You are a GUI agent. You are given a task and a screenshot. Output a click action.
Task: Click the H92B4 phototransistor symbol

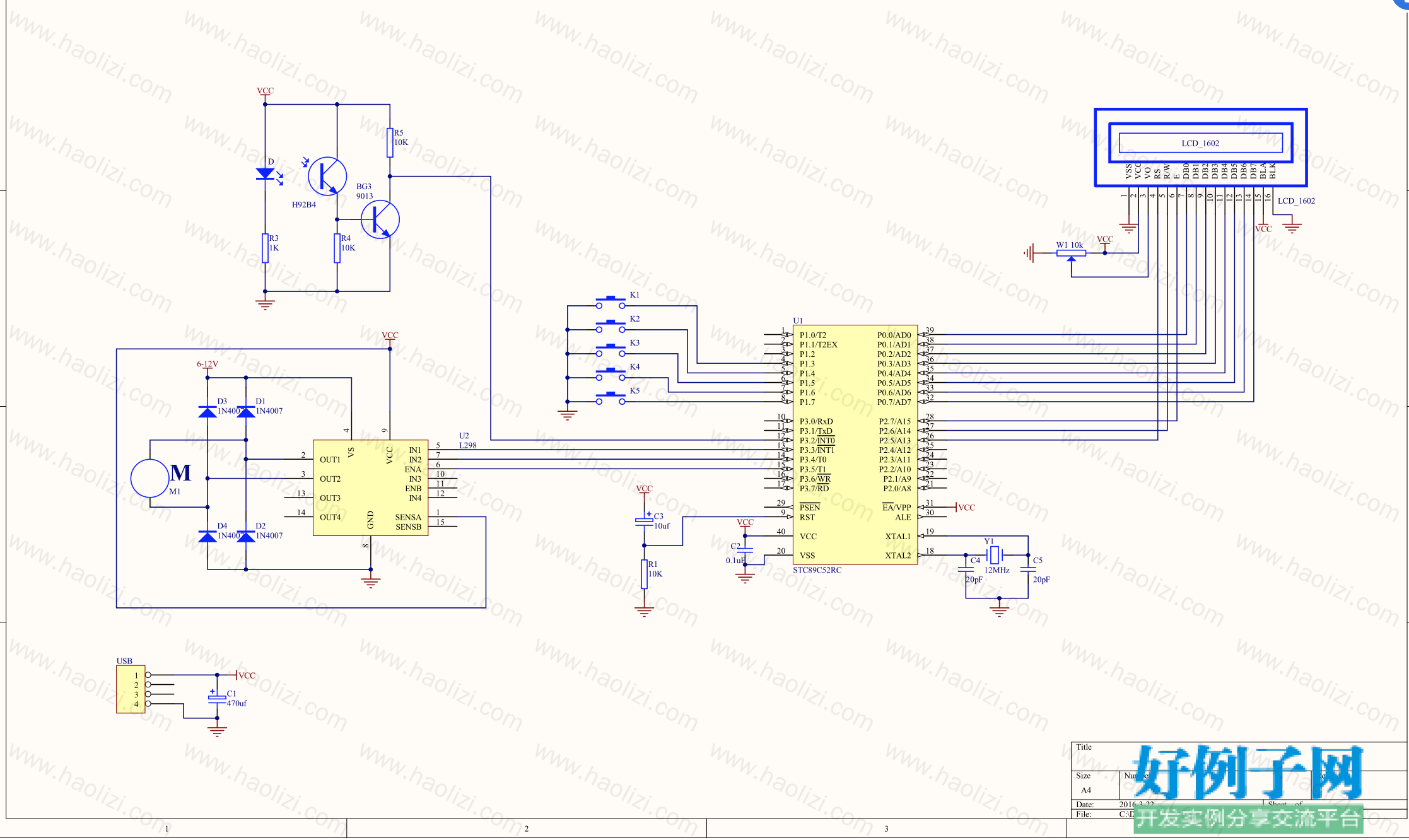327,176
